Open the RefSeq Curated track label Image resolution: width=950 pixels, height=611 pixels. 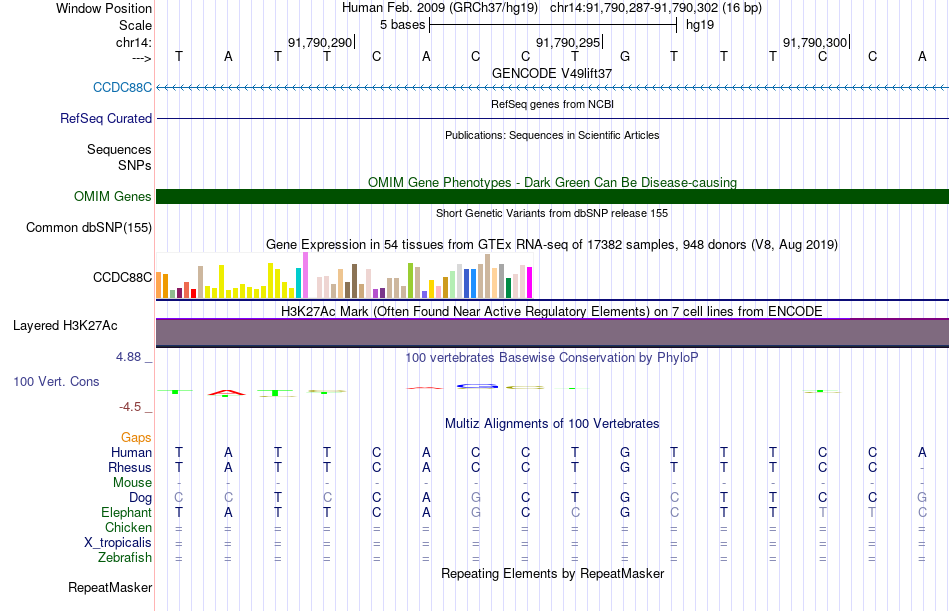point(106,118)
